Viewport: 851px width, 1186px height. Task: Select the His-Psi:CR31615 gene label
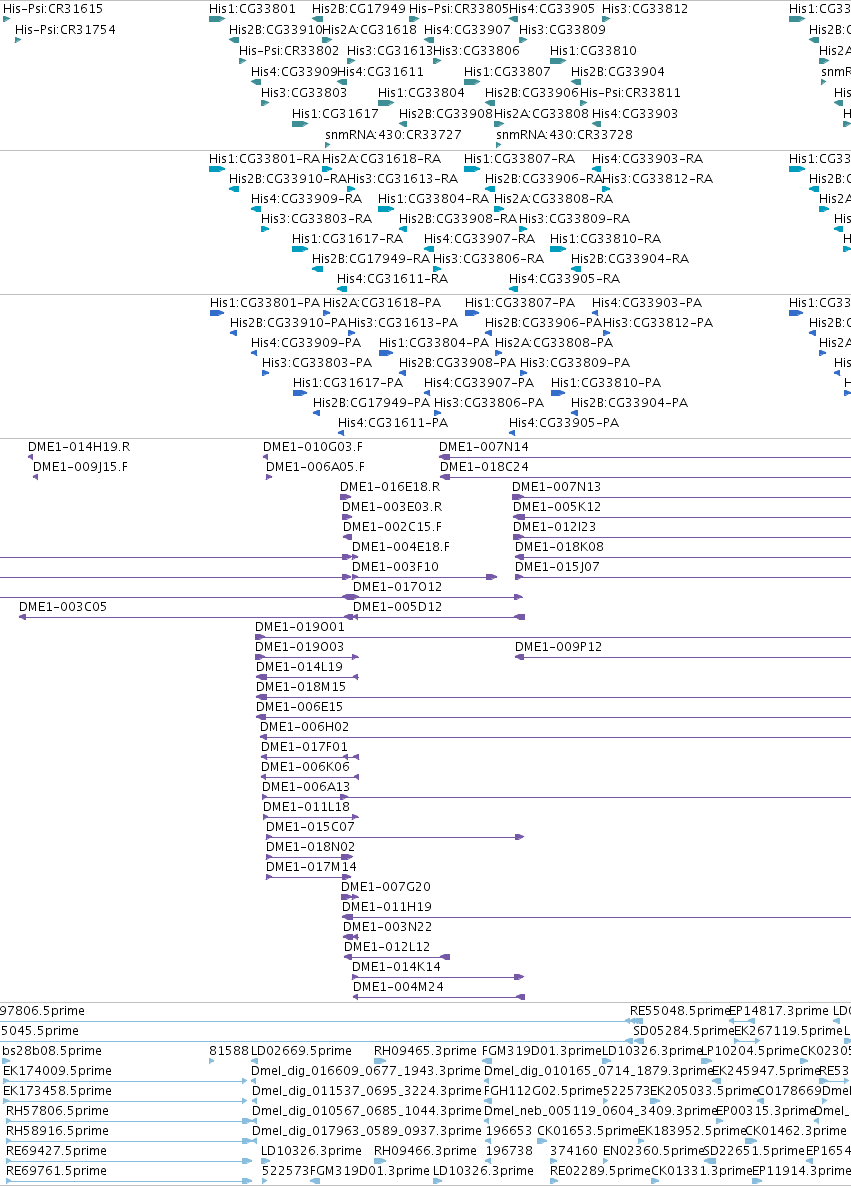pos(53,9)
